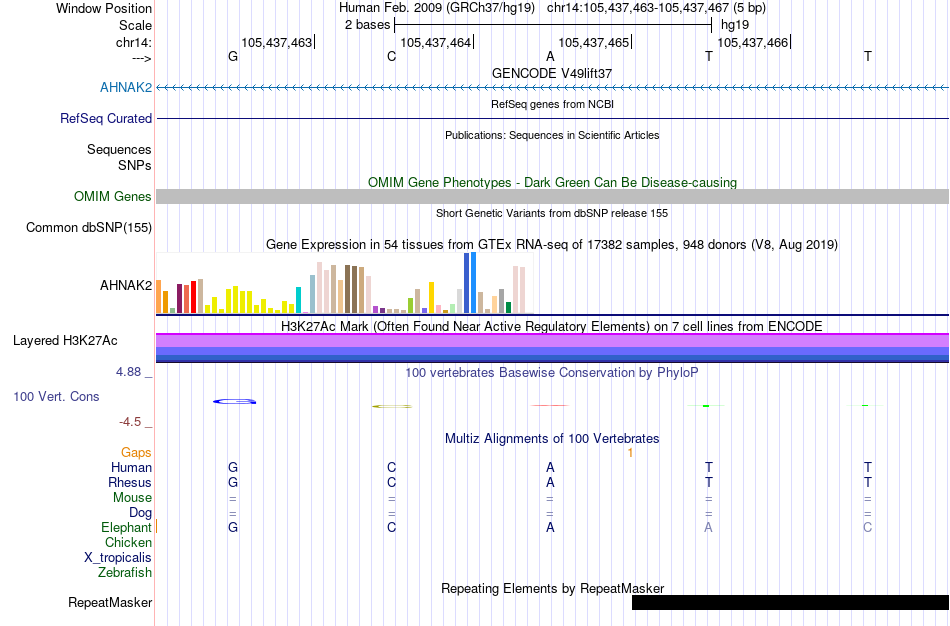Click the Gaps row label
Screen dimensions: 950x626
(x=136, y=453)
